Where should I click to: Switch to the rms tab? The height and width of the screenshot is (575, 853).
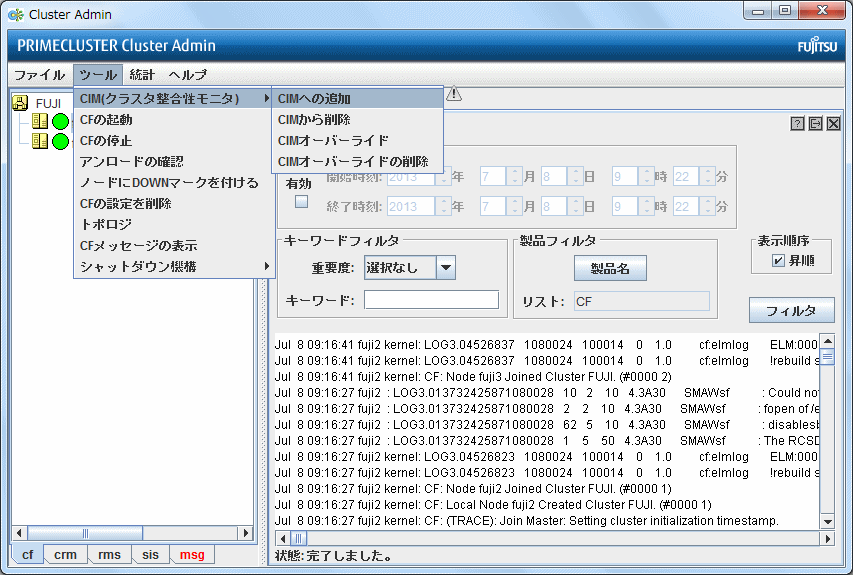tap(109, 554)
